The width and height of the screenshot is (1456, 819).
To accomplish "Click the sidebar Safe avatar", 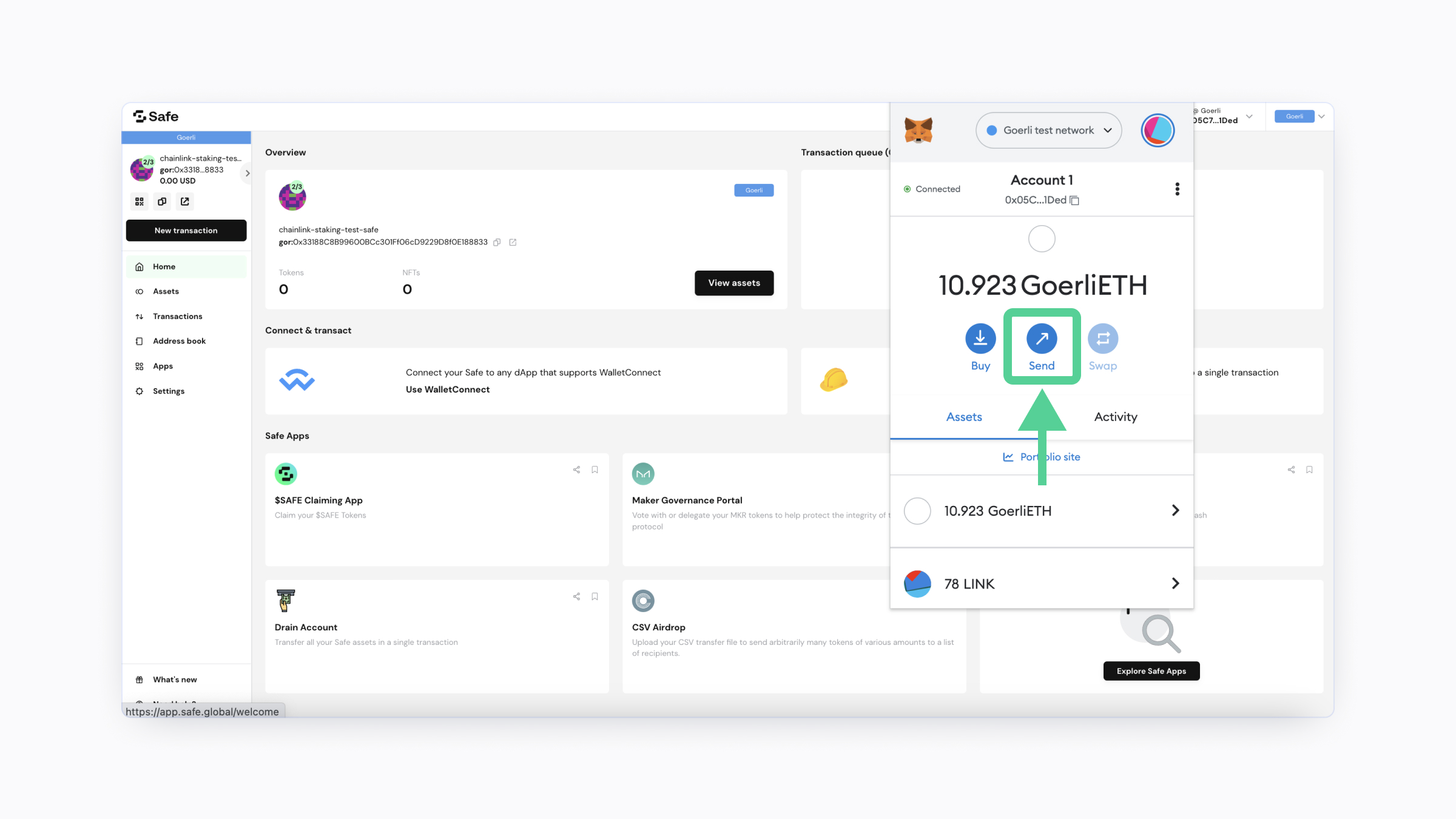I will 142,169.
